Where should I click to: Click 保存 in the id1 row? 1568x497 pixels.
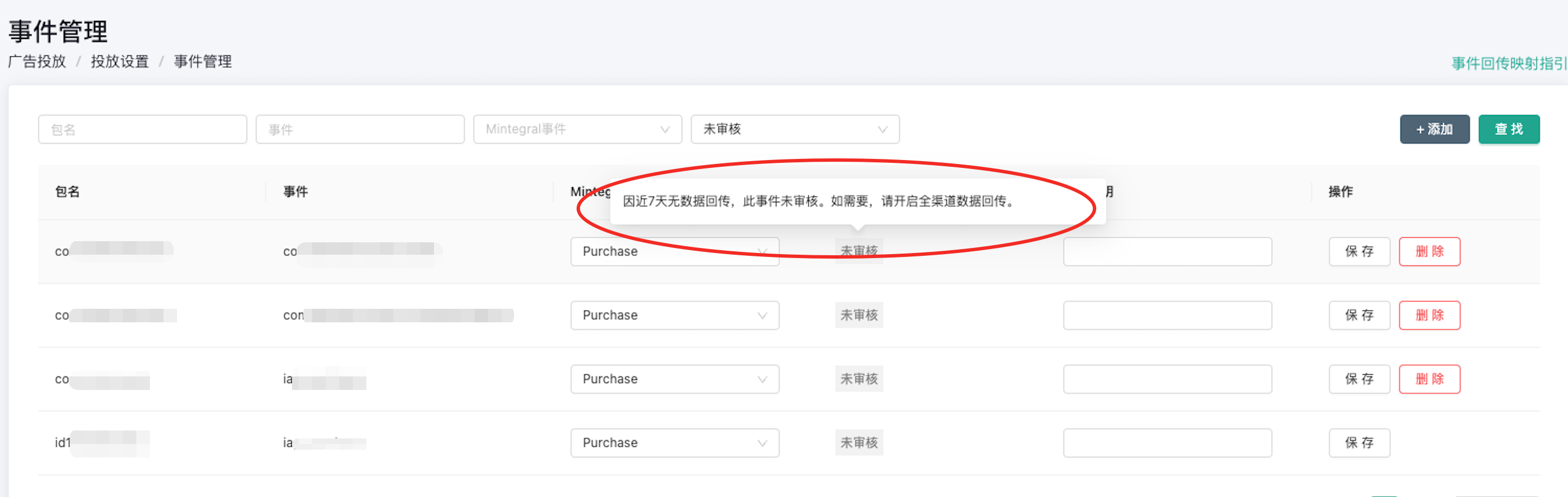[1359, 443]
